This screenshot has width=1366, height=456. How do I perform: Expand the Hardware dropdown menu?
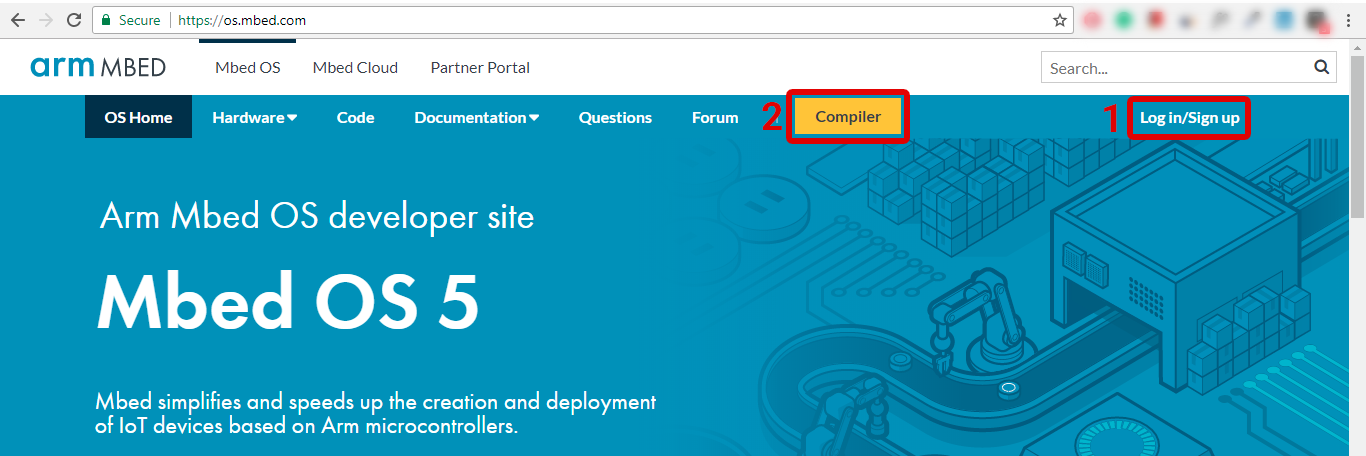254,118
